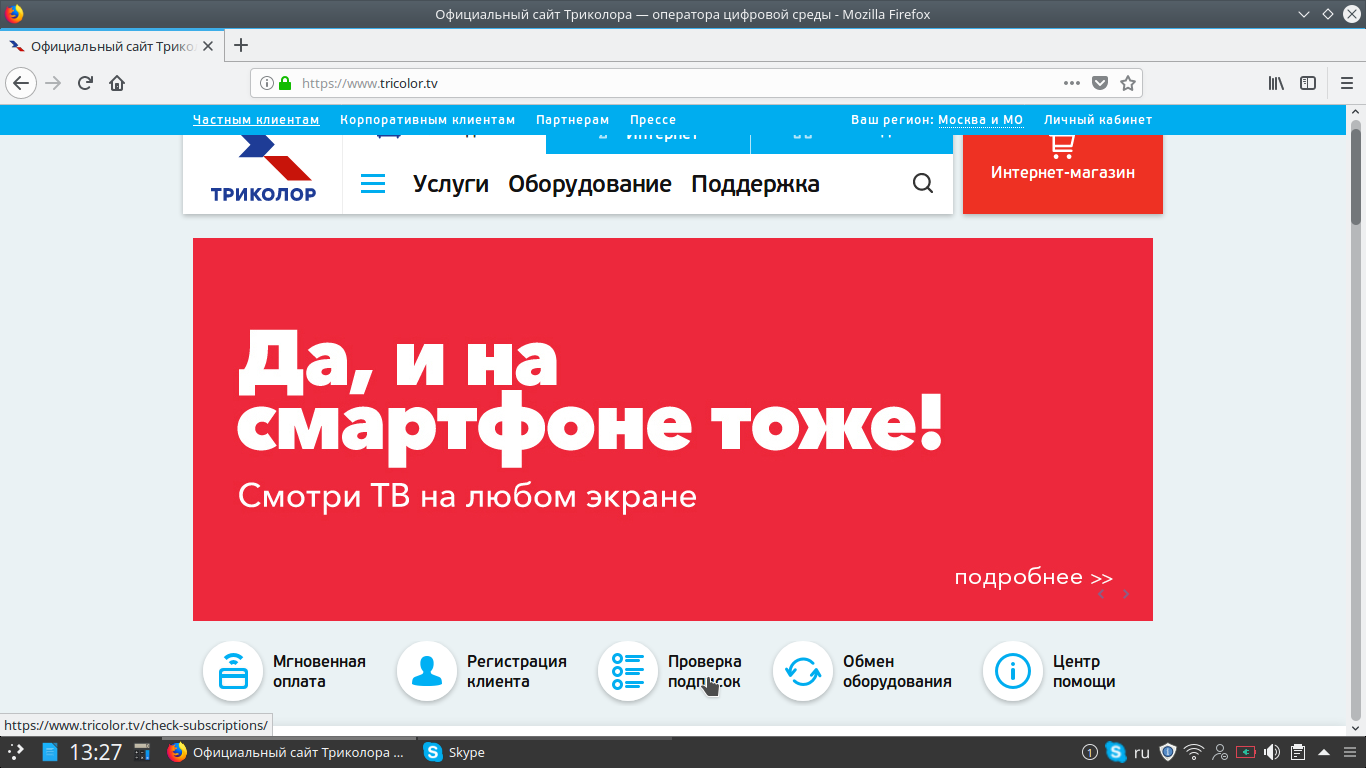Bookmark this page with the star icon
This screenshot has height=768, width=1366.
point(1128,83)
